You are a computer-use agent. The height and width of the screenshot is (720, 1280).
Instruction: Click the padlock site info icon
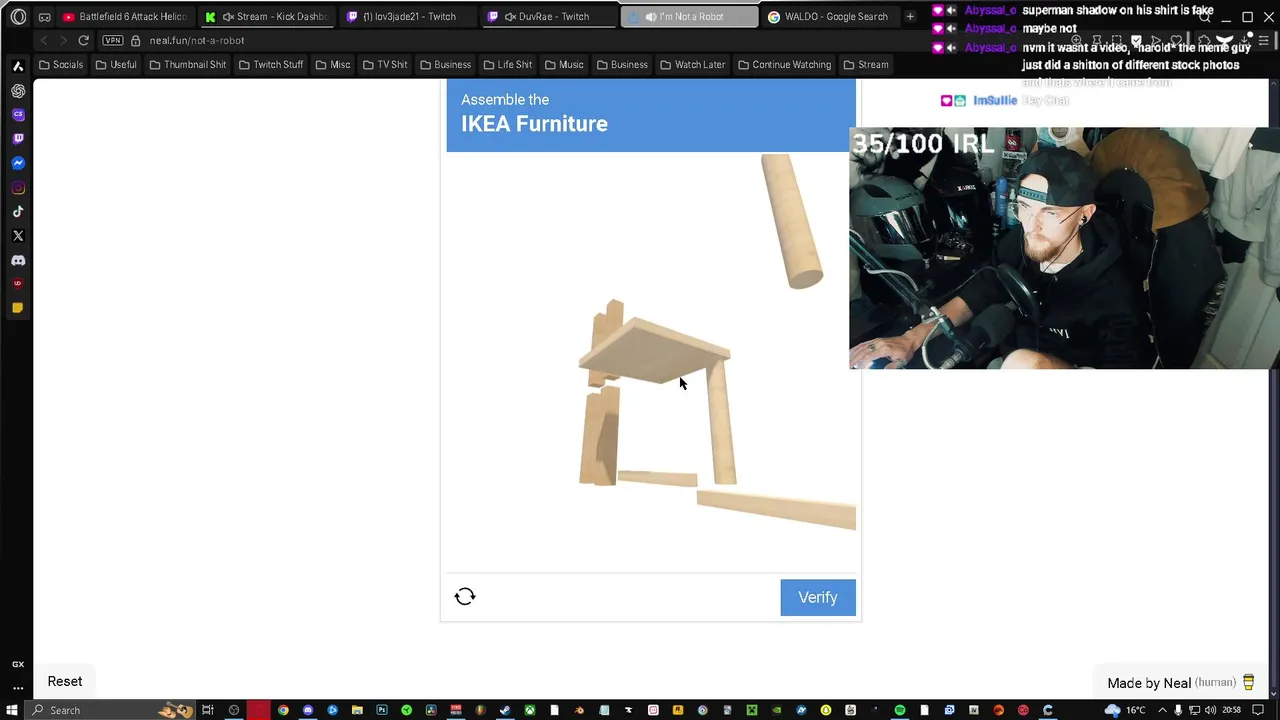[136, 40]
